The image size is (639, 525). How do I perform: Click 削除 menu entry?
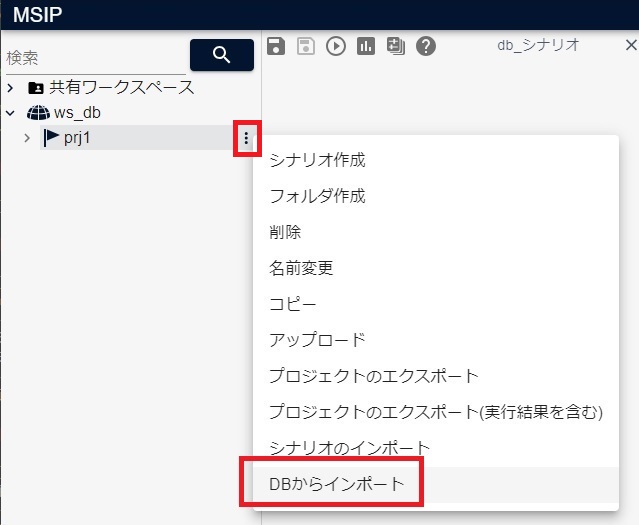click(x=285, y=232)
